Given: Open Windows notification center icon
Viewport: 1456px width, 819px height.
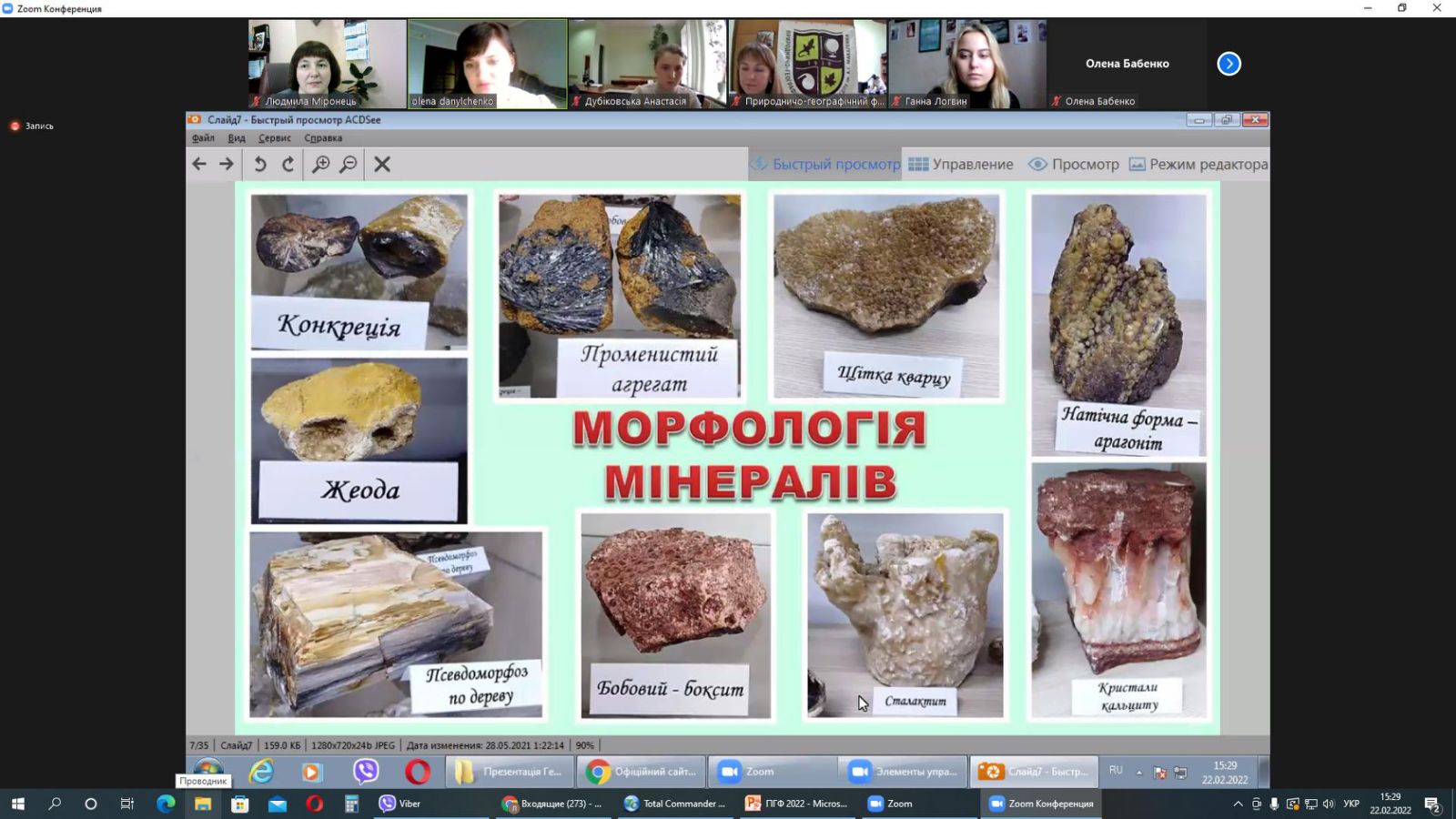Looking at the screenshot, I should [x=1432, y=804].
